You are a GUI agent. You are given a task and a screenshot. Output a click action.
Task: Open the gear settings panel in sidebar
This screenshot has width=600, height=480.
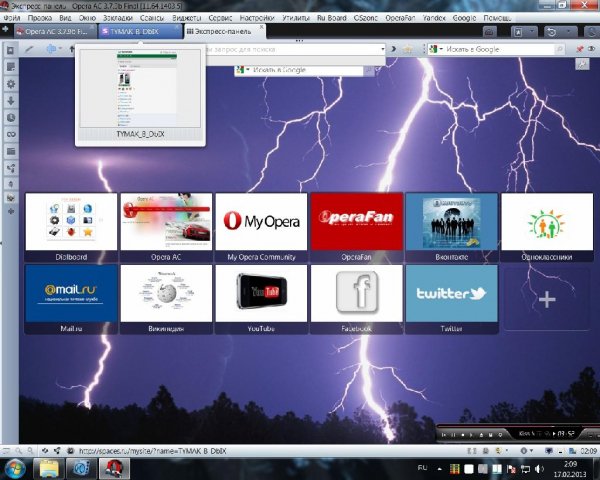[x=11, y=84]
